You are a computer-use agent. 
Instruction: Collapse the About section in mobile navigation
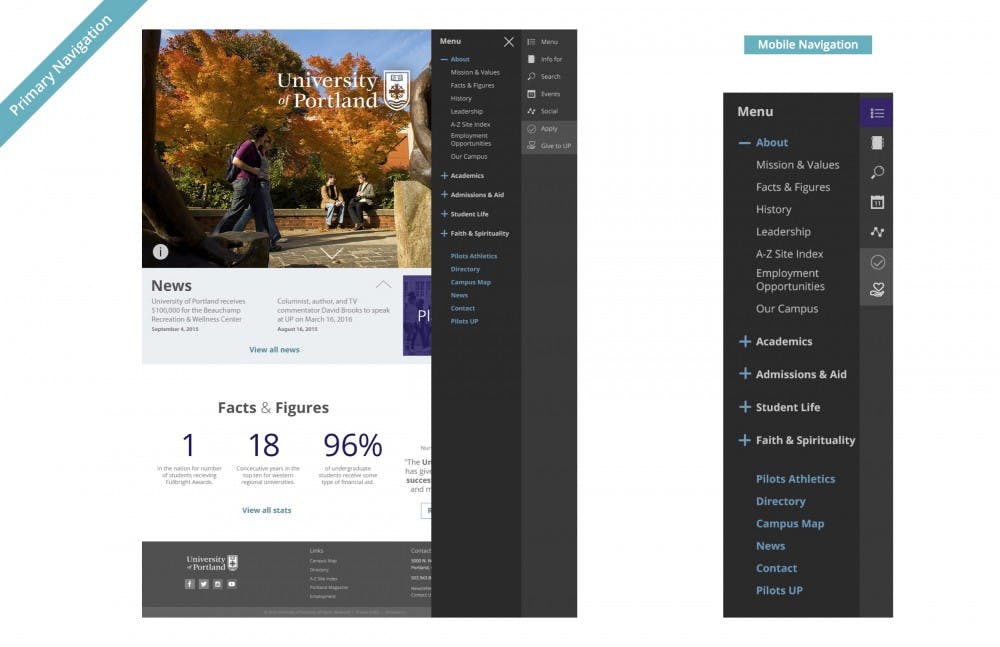(x=744, y=143)
